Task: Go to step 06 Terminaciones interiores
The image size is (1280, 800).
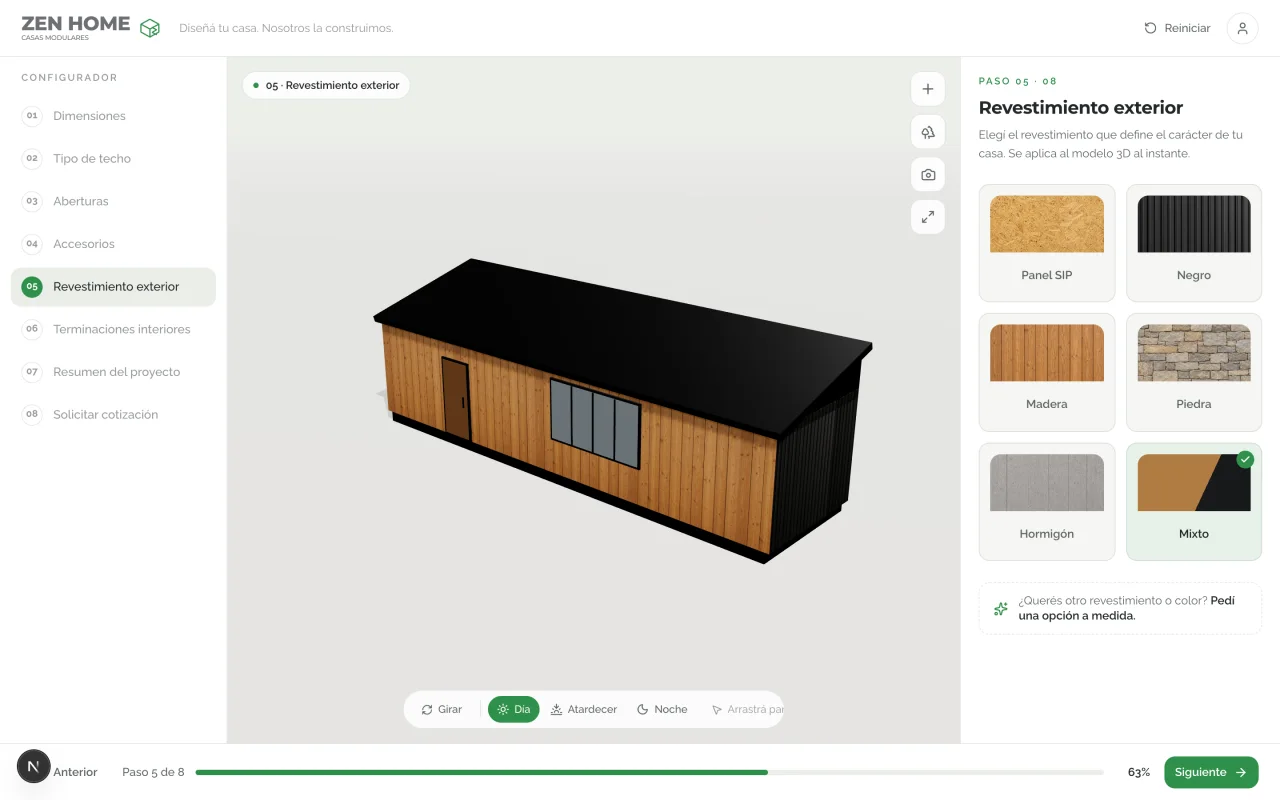Action: click(113, 329)
